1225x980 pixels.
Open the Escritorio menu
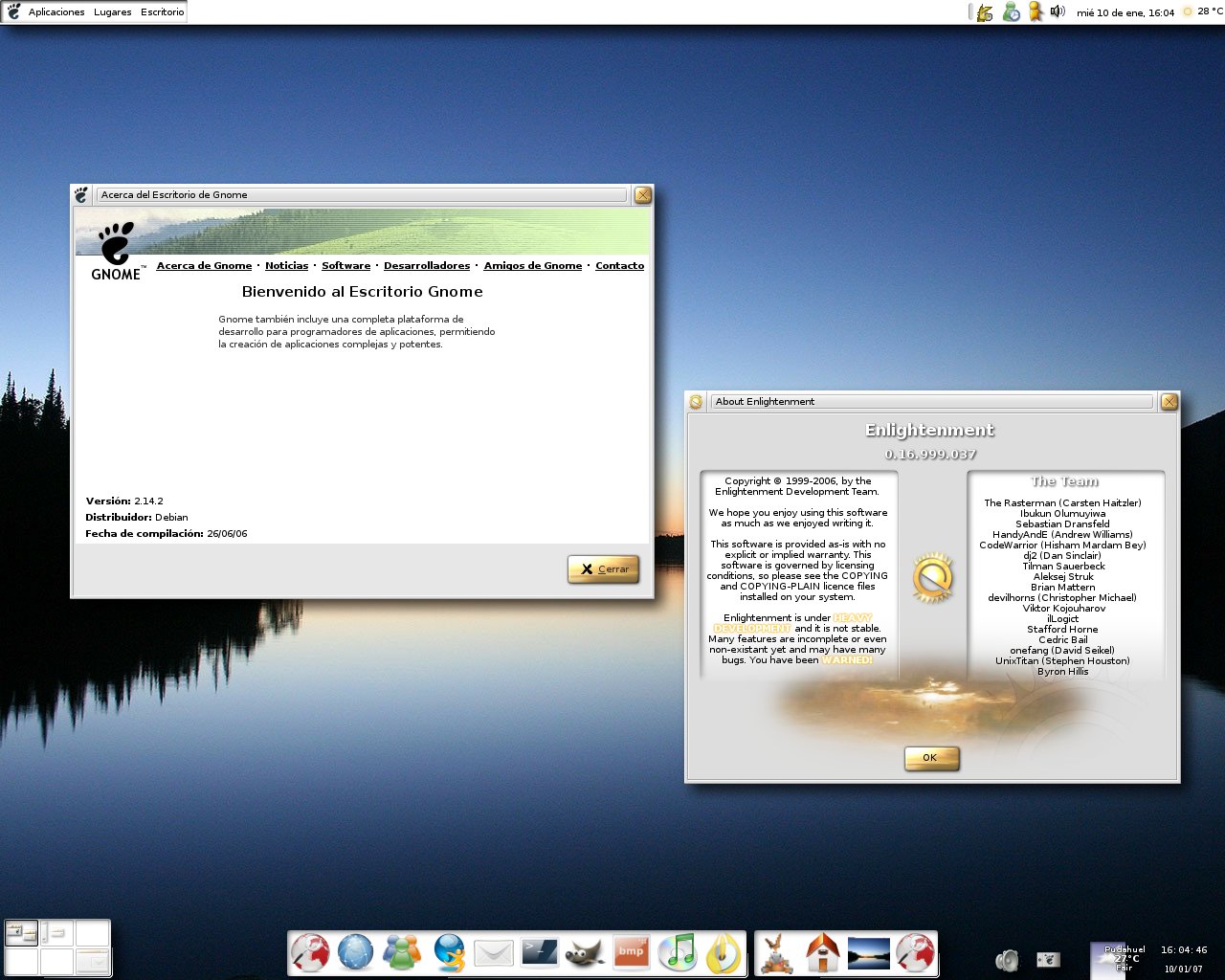162,12
